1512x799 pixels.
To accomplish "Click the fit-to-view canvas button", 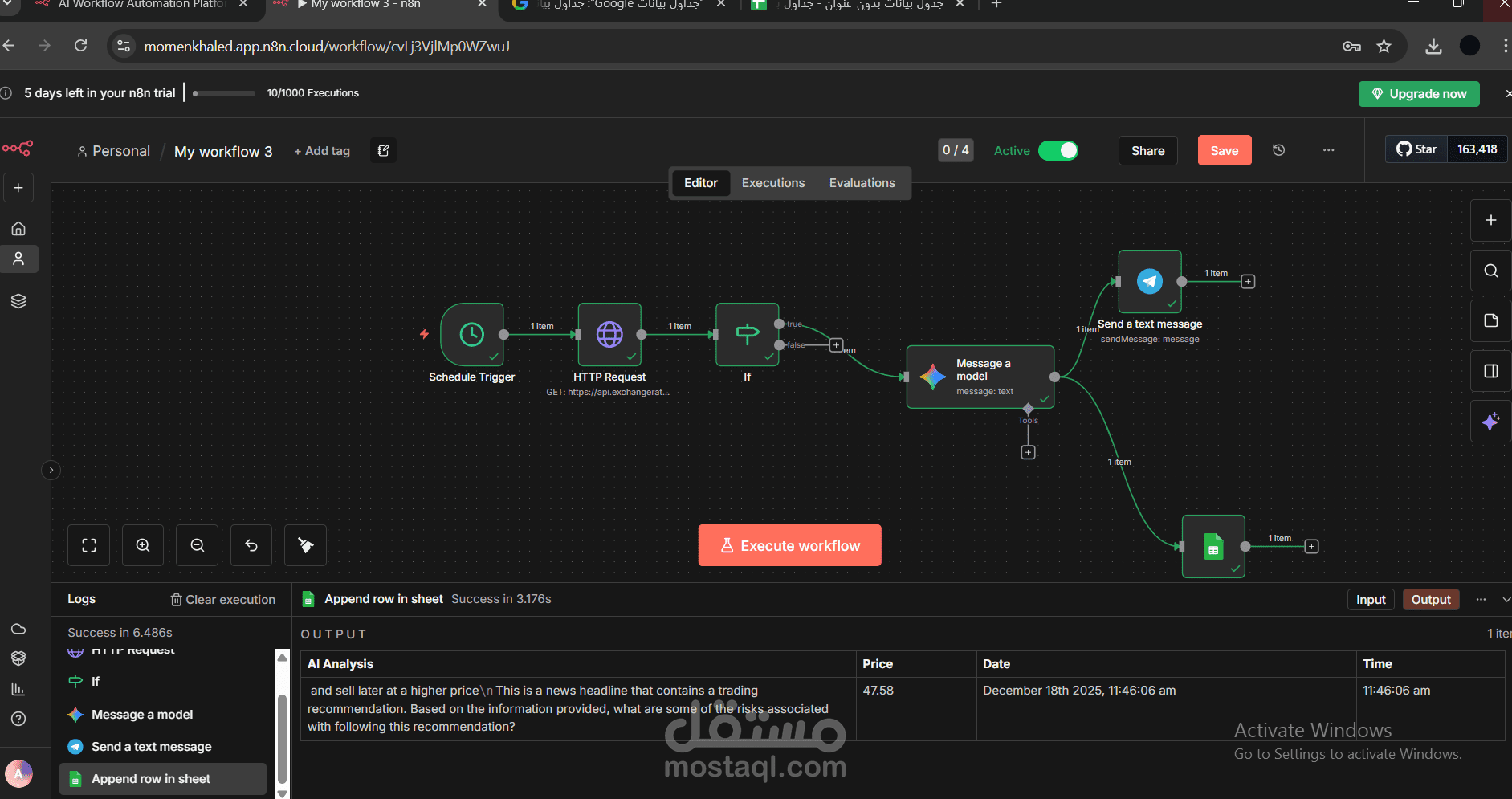I will click(x=89, y=545).
